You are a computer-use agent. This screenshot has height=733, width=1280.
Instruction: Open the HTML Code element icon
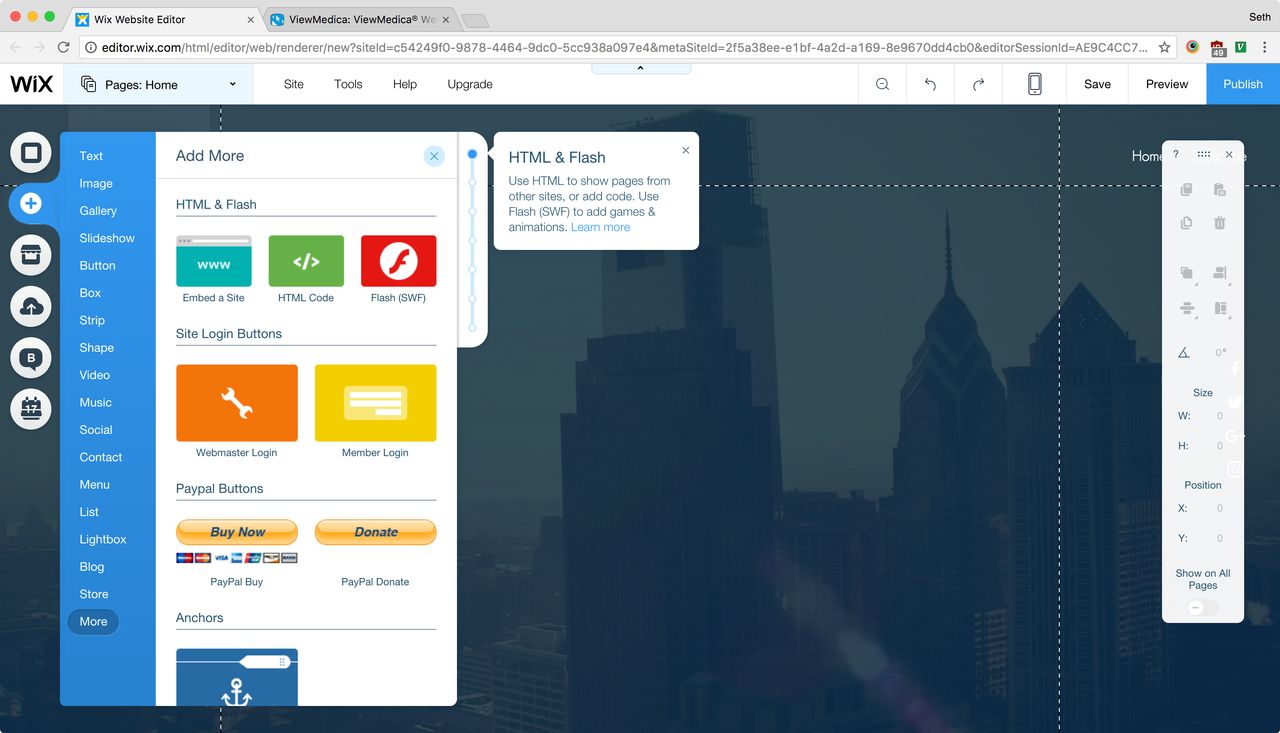click(306, 260)
